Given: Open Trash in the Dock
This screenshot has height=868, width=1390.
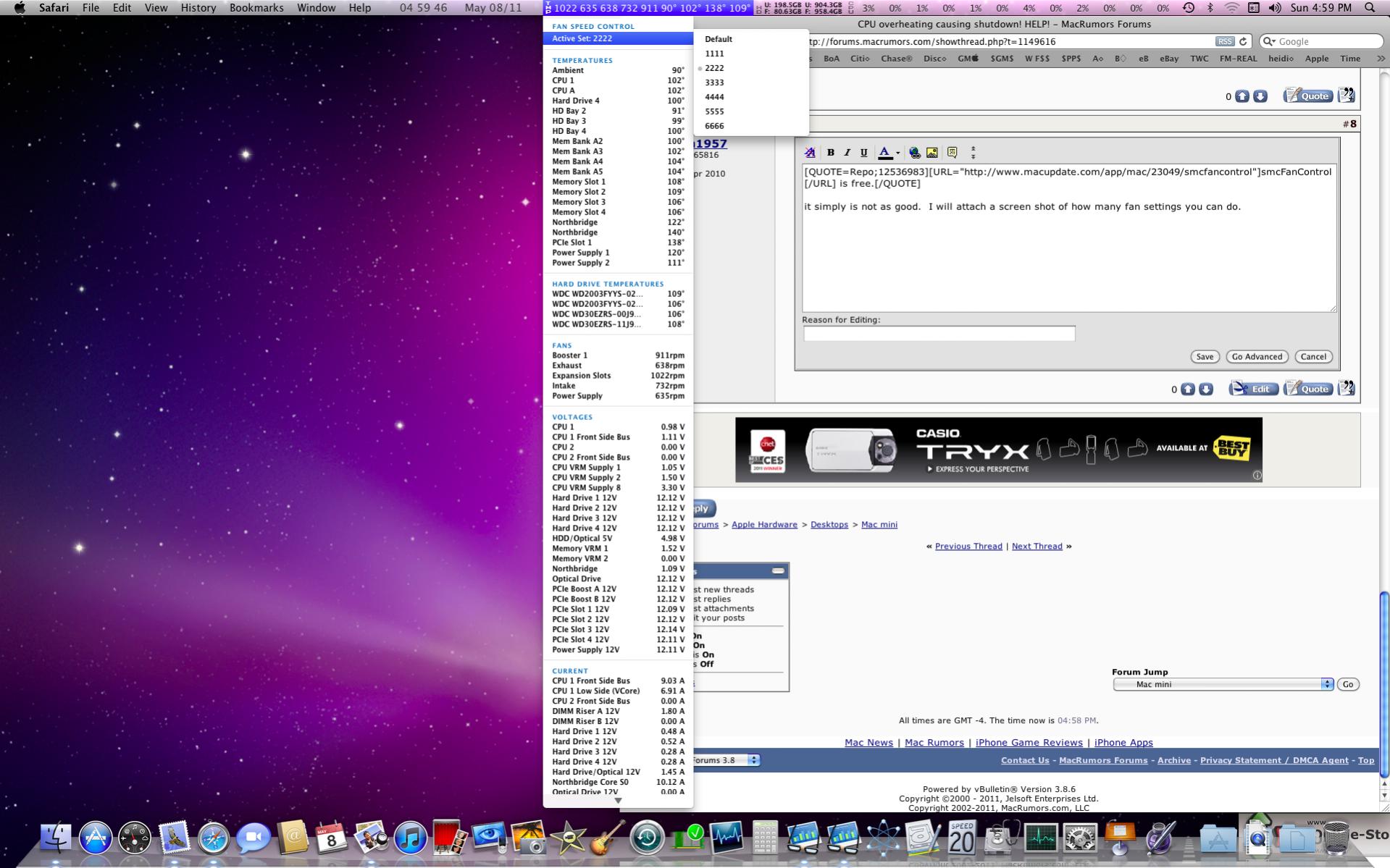Looking at the screenshot, I should (1336, 838).
